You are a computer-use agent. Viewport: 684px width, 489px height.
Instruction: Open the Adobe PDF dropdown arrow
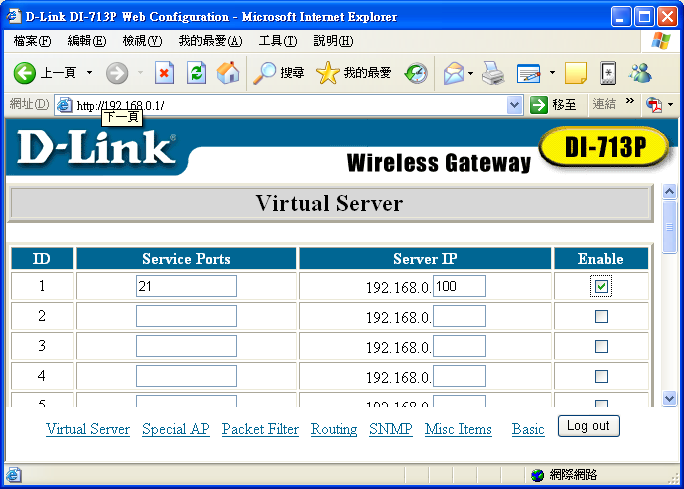point(670,105)
